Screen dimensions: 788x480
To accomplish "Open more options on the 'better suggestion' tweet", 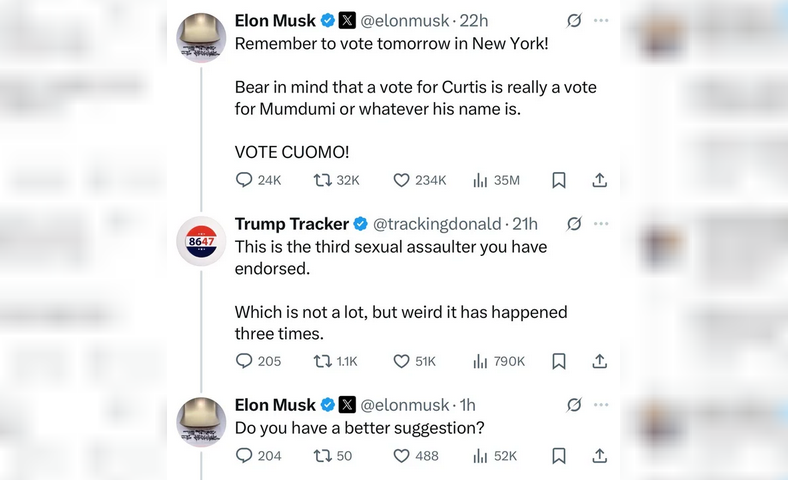I will (x=600, y=405).
